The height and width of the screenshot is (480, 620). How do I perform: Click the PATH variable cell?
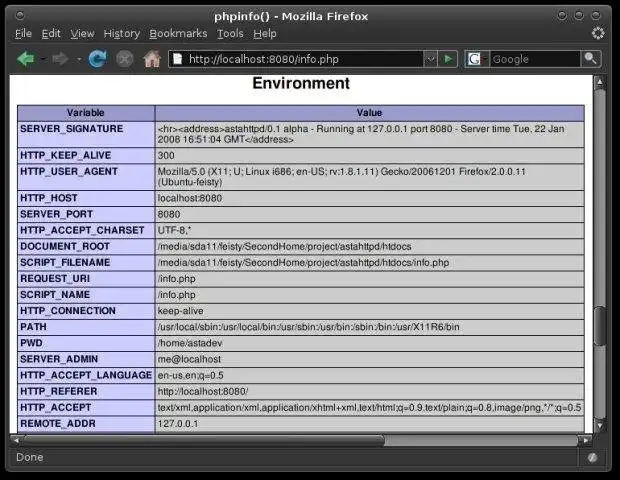86,327
